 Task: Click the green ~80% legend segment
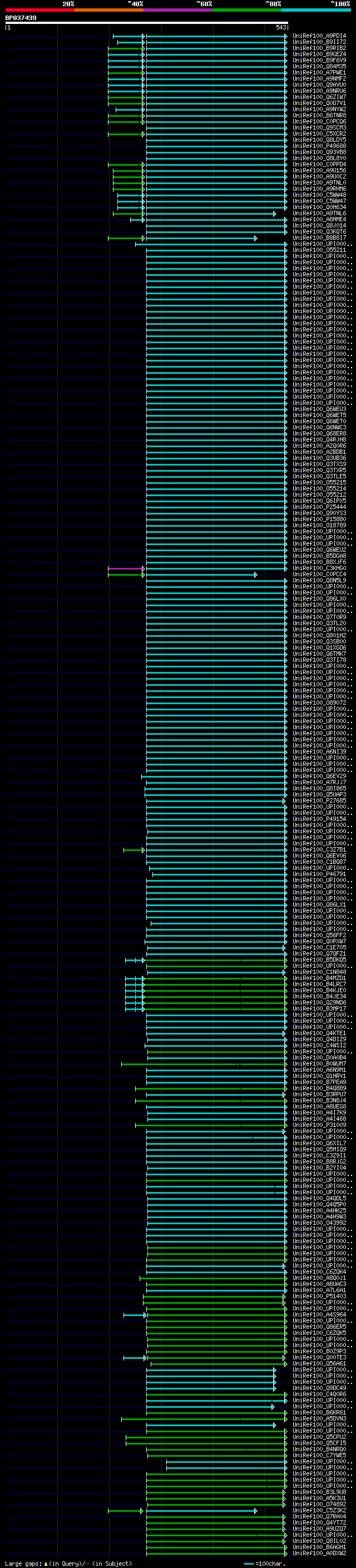pos(247,10)
